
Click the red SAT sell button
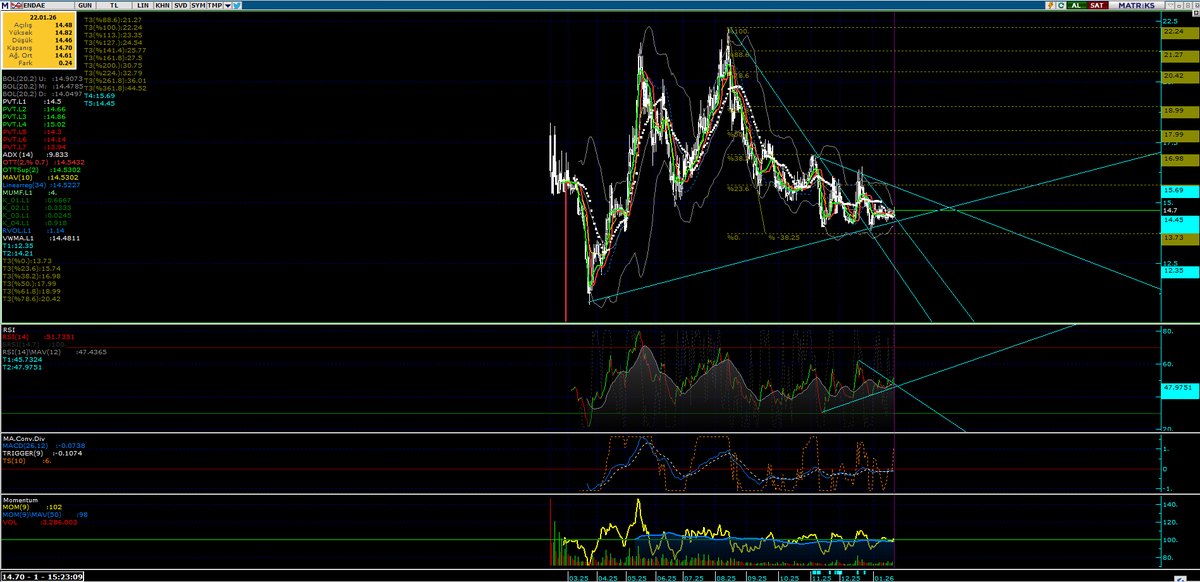pyautogui.click(x=1099, y=5)
